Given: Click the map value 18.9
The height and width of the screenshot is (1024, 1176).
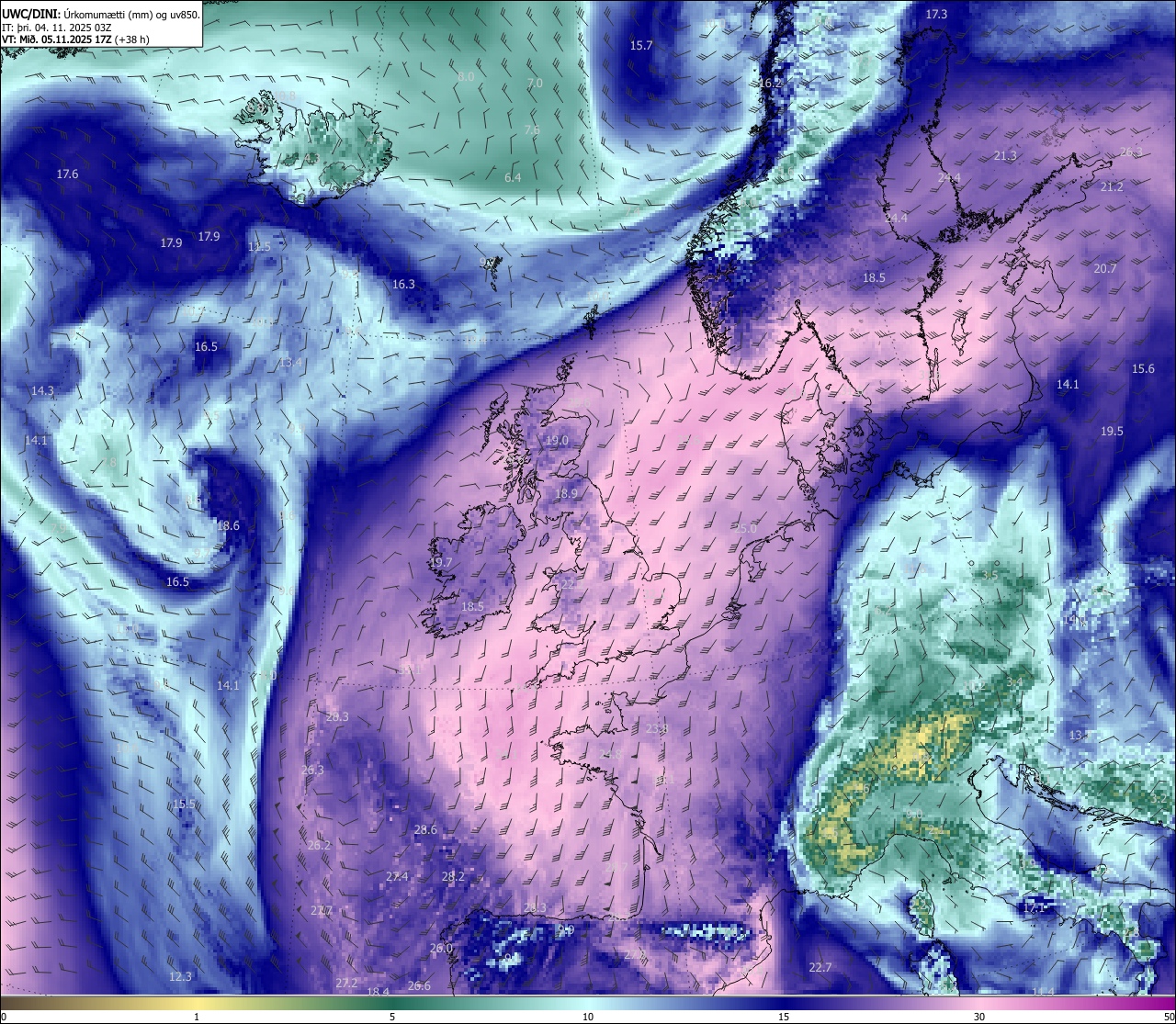Looking at the screenshot, I should pos(566,494).
